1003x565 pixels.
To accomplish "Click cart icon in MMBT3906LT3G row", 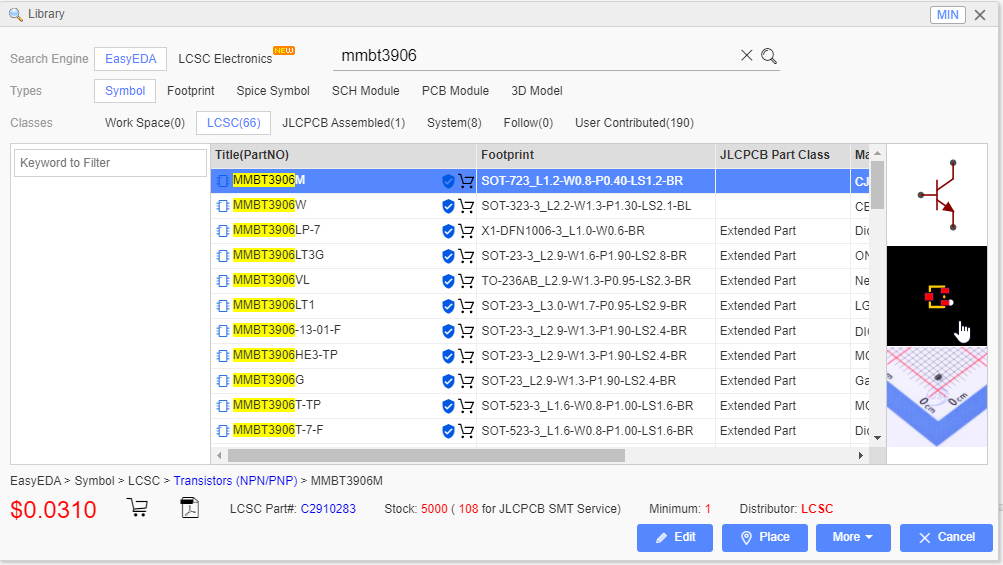I will click(x=466, y=256).
